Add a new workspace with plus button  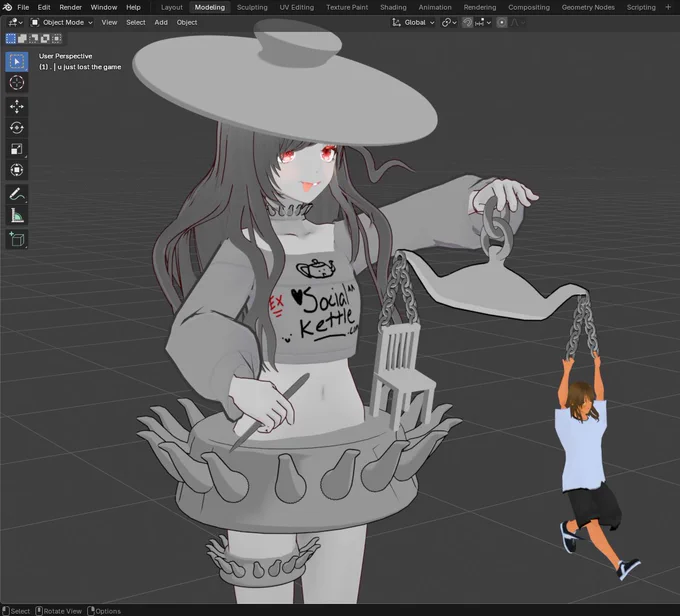pos(668,7)
